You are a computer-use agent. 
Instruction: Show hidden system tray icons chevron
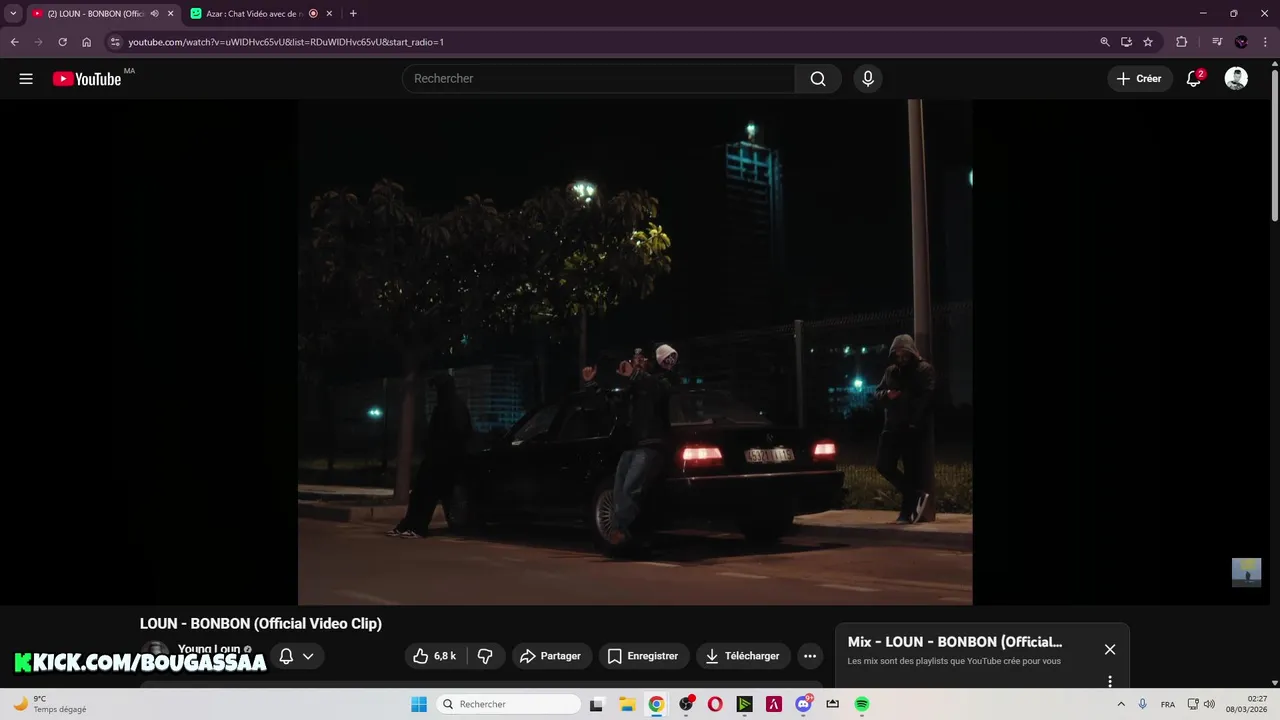[1120, 704]
